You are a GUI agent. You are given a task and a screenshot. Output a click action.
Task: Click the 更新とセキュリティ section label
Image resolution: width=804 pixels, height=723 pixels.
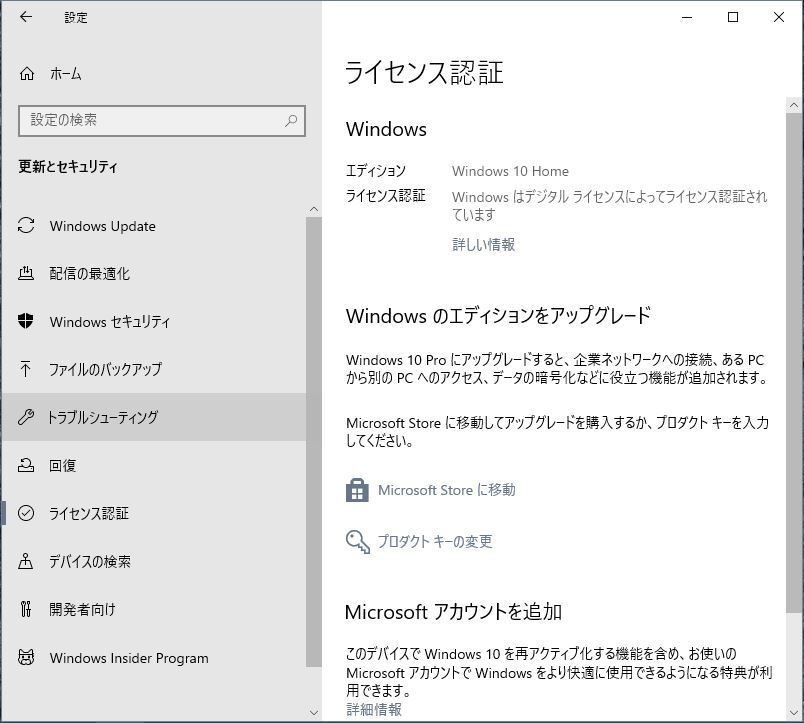point(68,166)
